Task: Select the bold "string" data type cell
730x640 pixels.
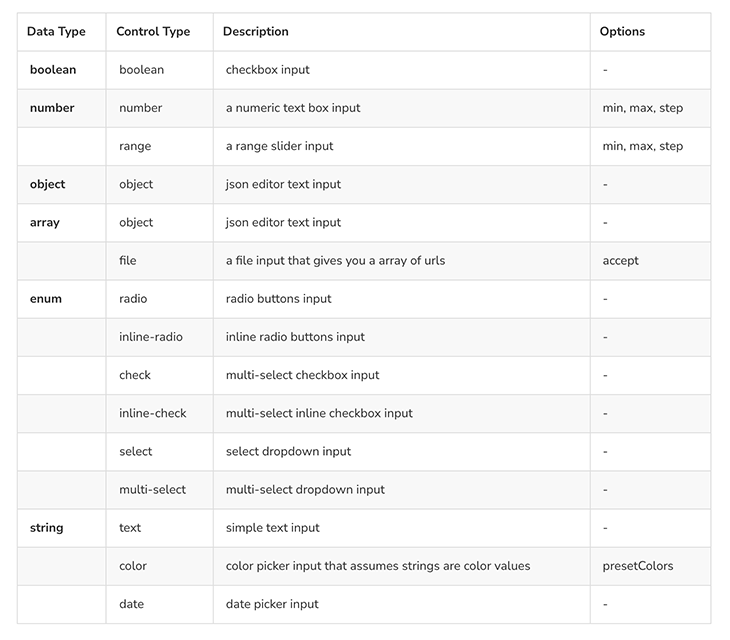Action: coord(47,528)
